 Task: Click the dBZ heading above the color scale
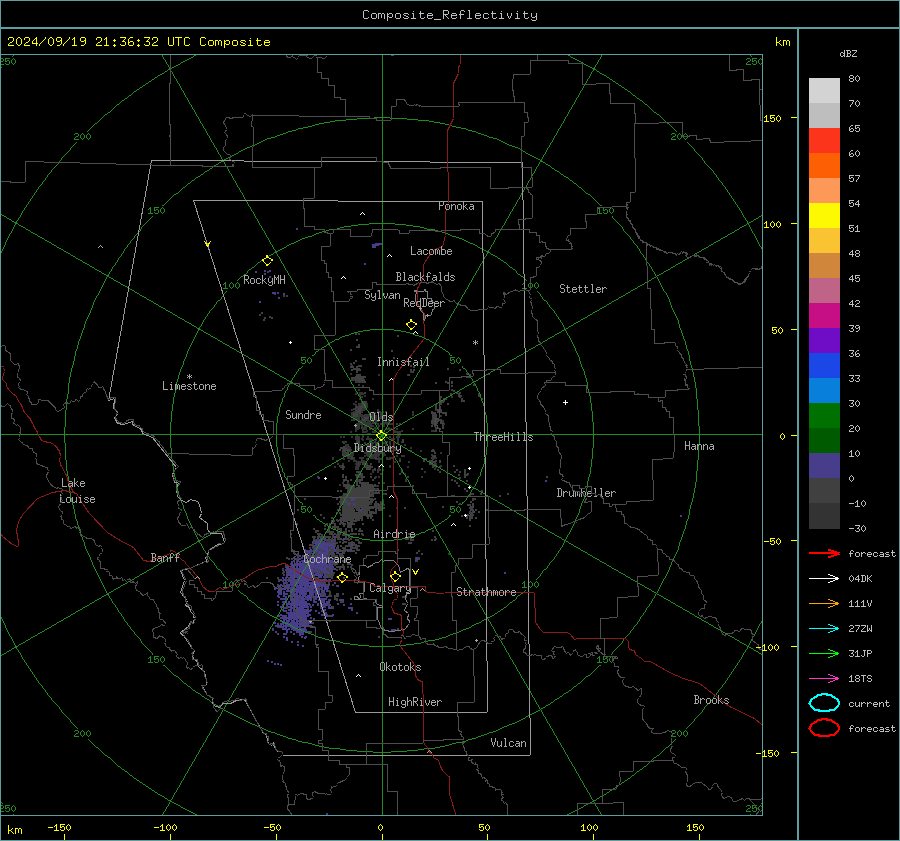pyautogui.click(x=848, y=53)
